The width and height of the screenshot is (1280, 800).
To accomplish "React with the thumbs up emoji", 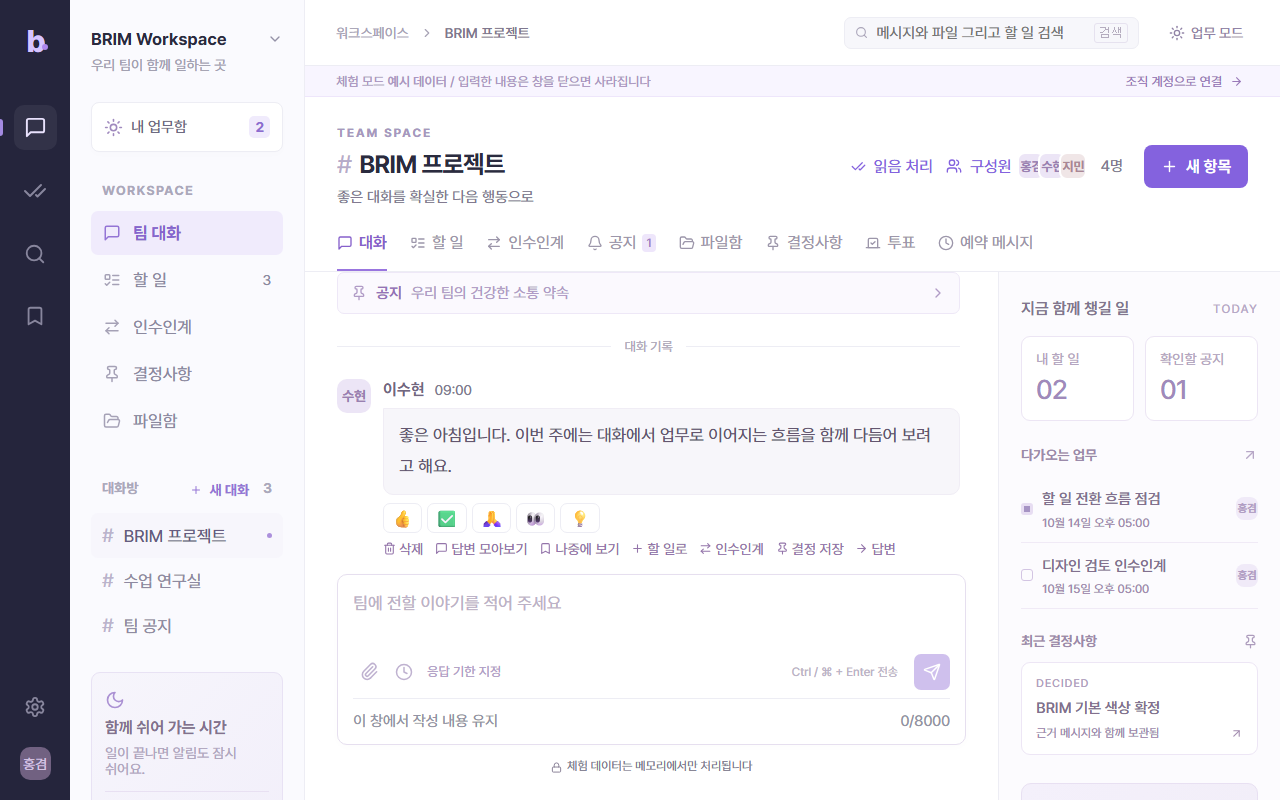I will tap(403, 518).
